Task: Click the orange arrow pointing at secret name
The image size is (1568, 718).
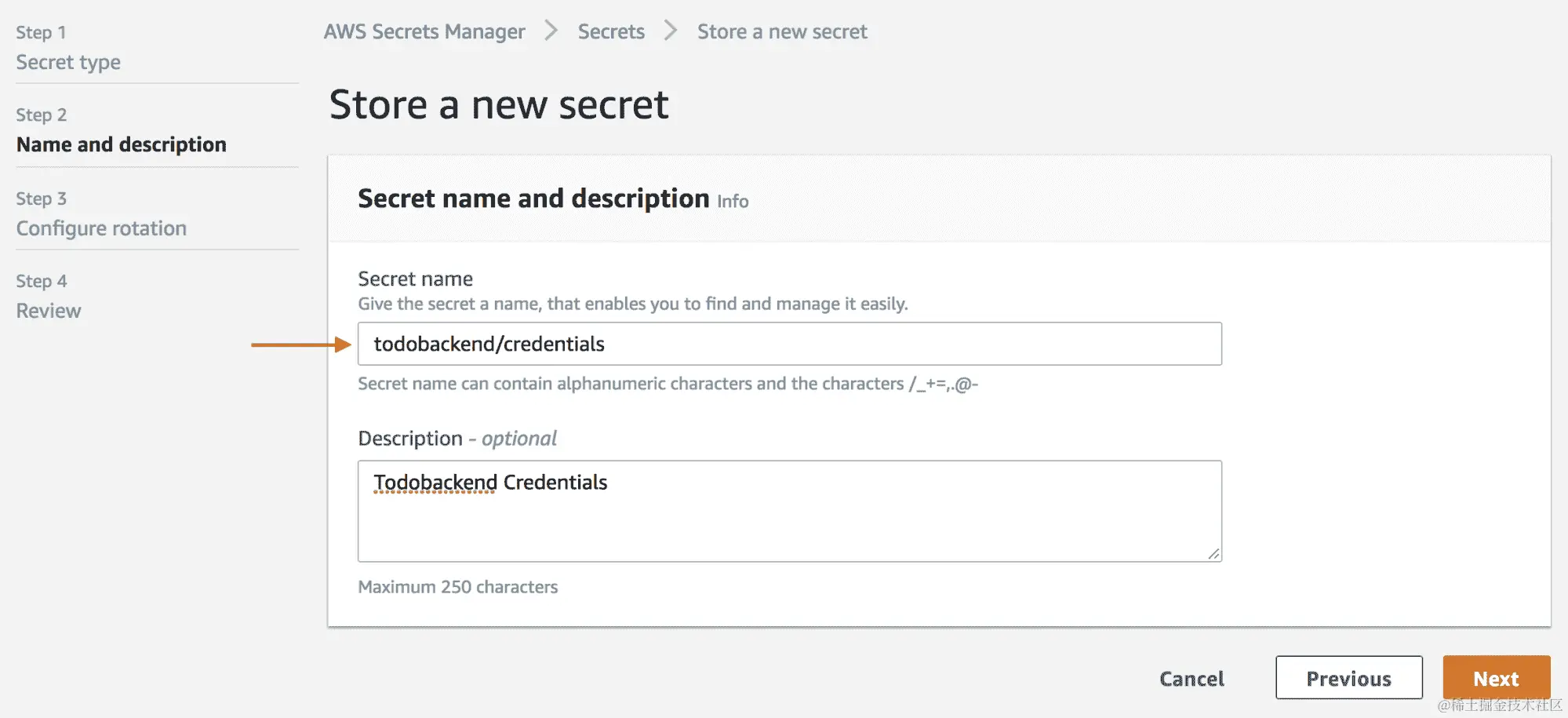Action: (300, 344)
